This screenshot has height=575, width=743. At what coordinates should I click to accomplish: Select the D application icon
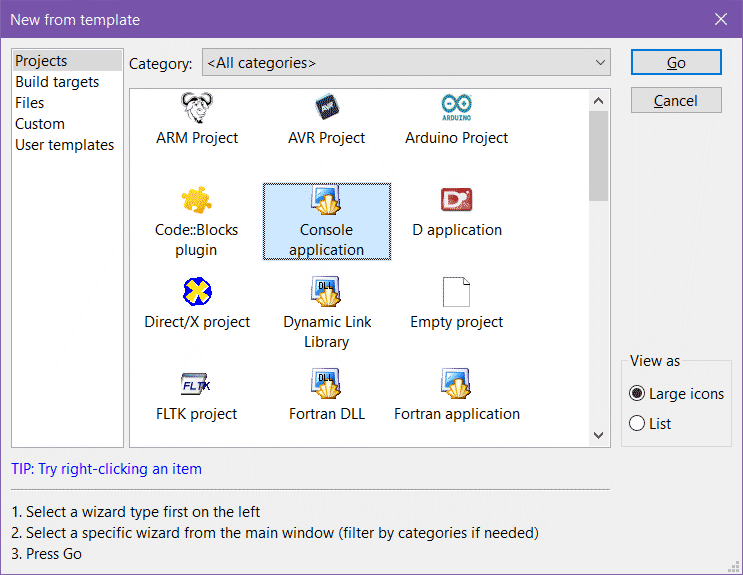(456, 200)
